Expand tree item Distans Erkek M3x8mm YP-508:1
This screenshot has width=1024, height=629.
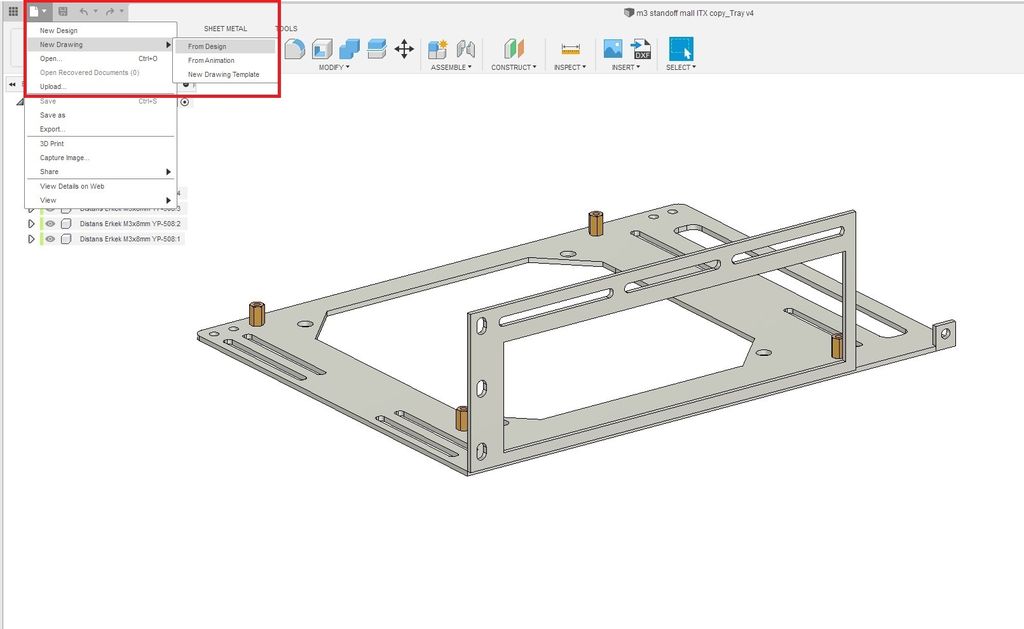[31, 239]
